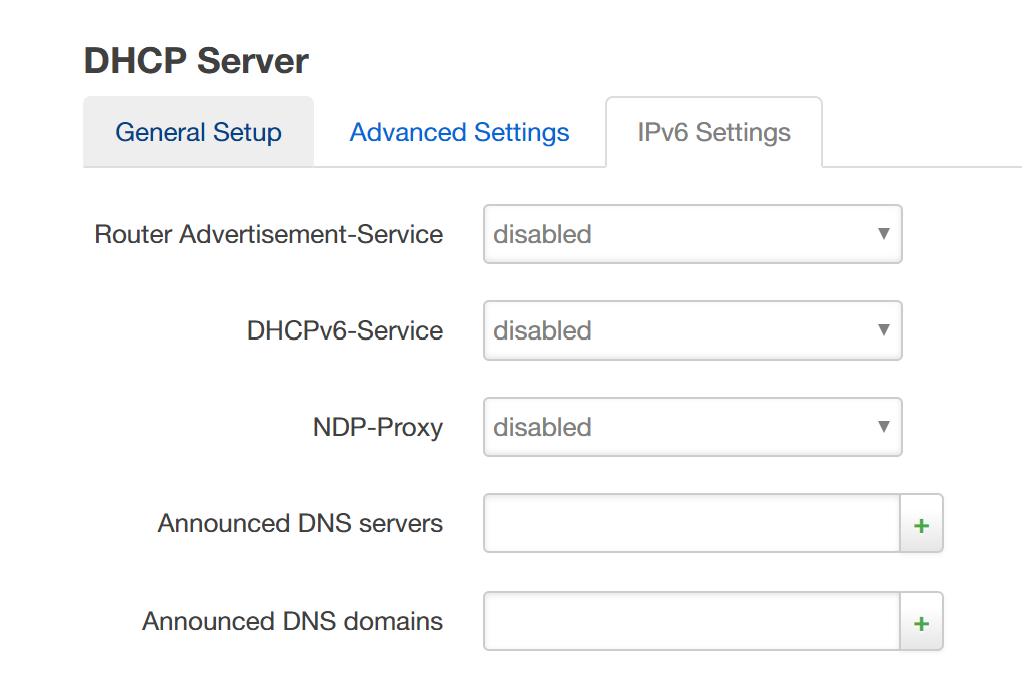Add an announced DNS server entry
Screen dimensions: 1022x676
(921, 524)
